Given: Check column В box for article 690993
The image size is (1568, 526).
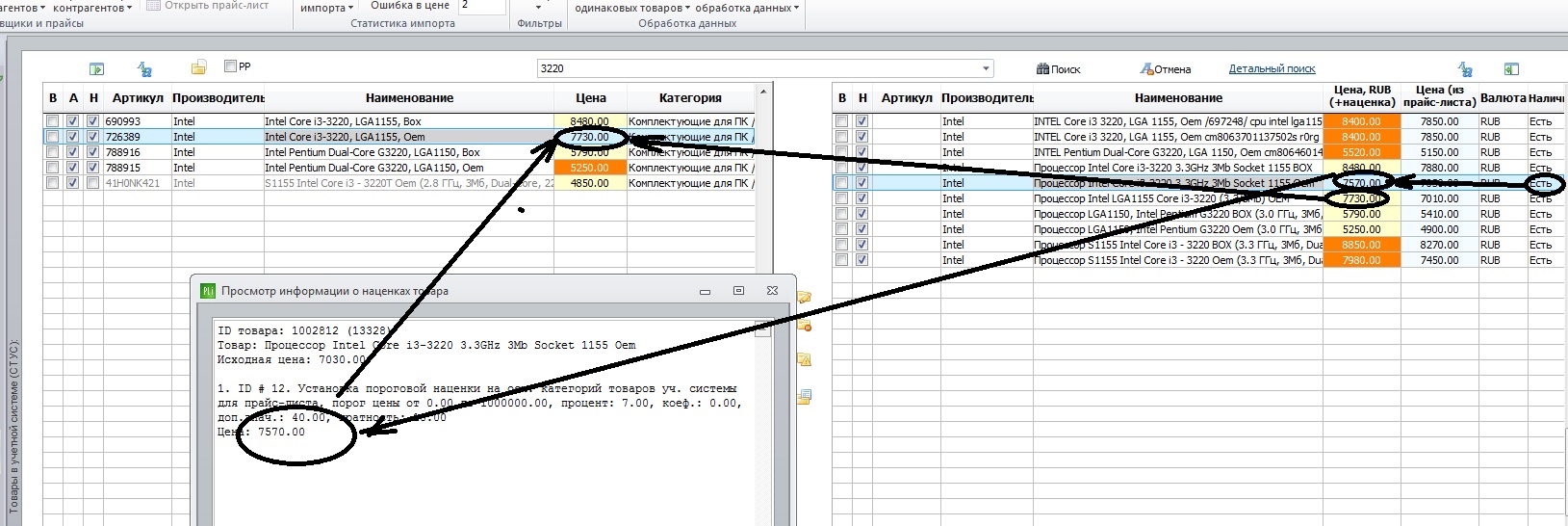Looking at the screenshot, I should click(x=53, y=121).
